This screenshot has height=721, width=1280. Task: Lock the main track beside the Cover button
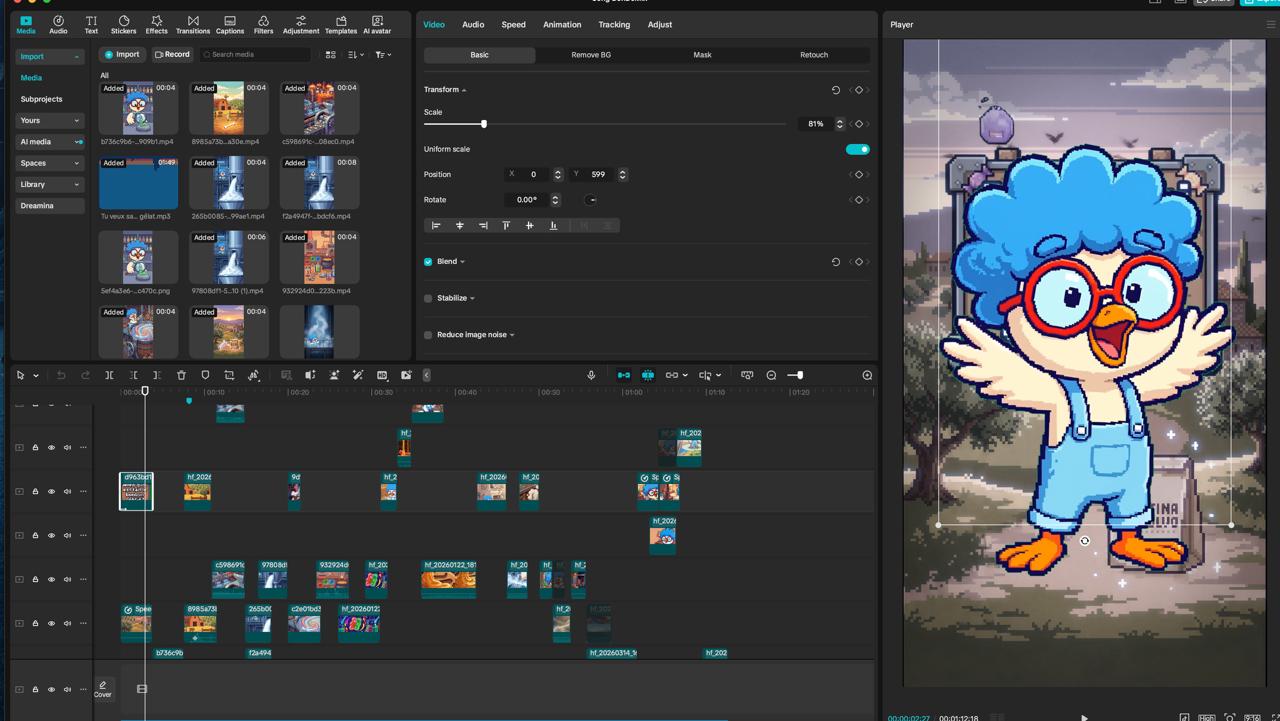click(x=35, y=689)
